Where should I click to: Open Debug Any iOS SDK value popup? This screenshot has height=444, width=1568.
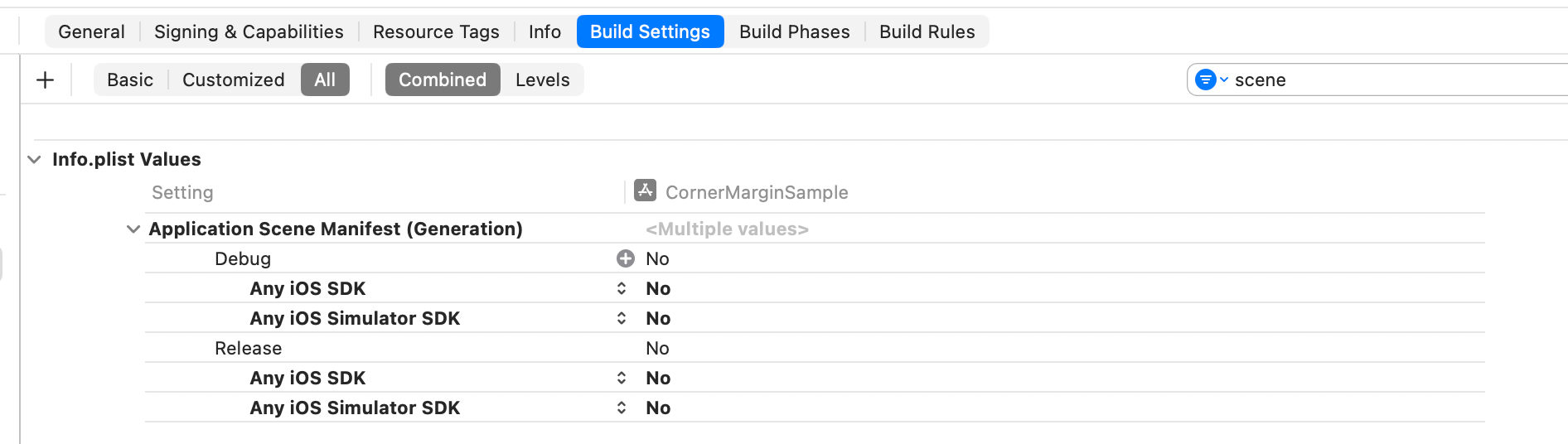[622, 288]
